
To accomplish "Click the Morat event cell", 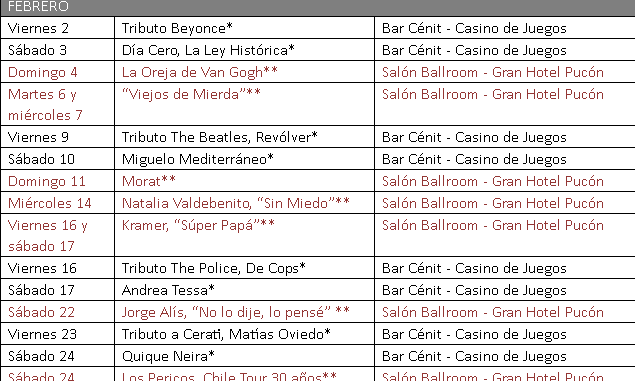I will [245, 181].
